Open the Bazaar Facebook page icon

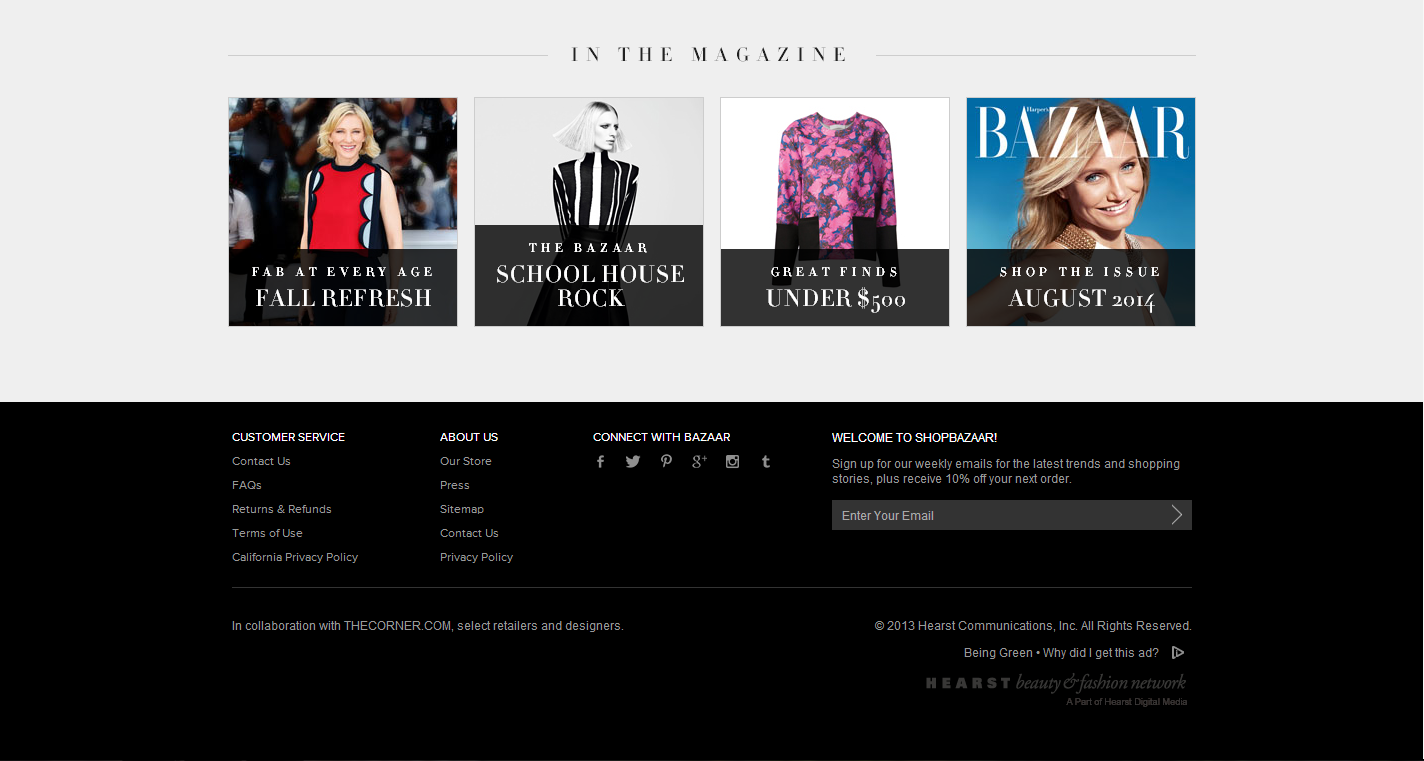point(600,461)
